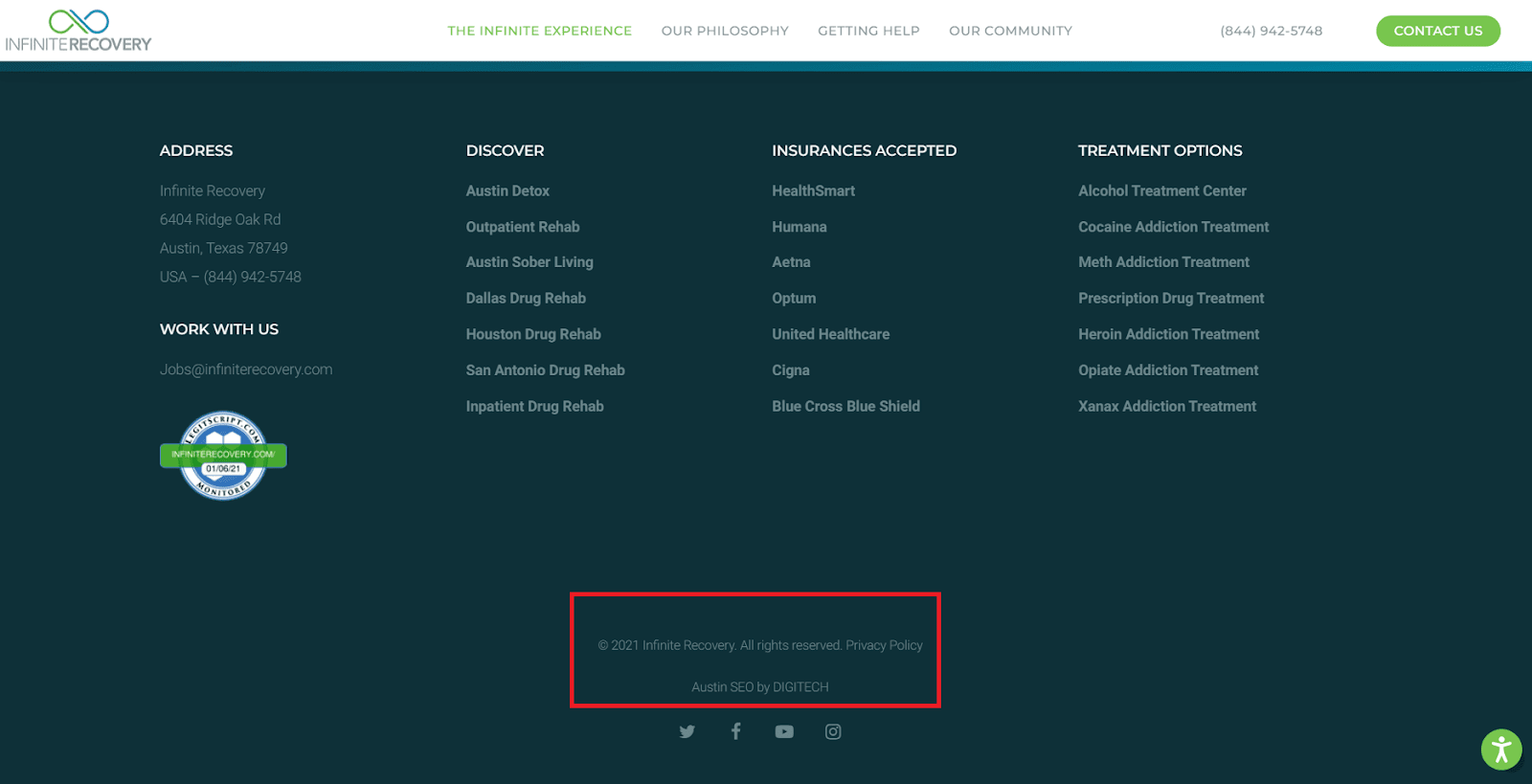The width and height of the screenshot is (1532, 784).
Task: Click the Austin, Texas 78749 text
Action: pos(224,248)
